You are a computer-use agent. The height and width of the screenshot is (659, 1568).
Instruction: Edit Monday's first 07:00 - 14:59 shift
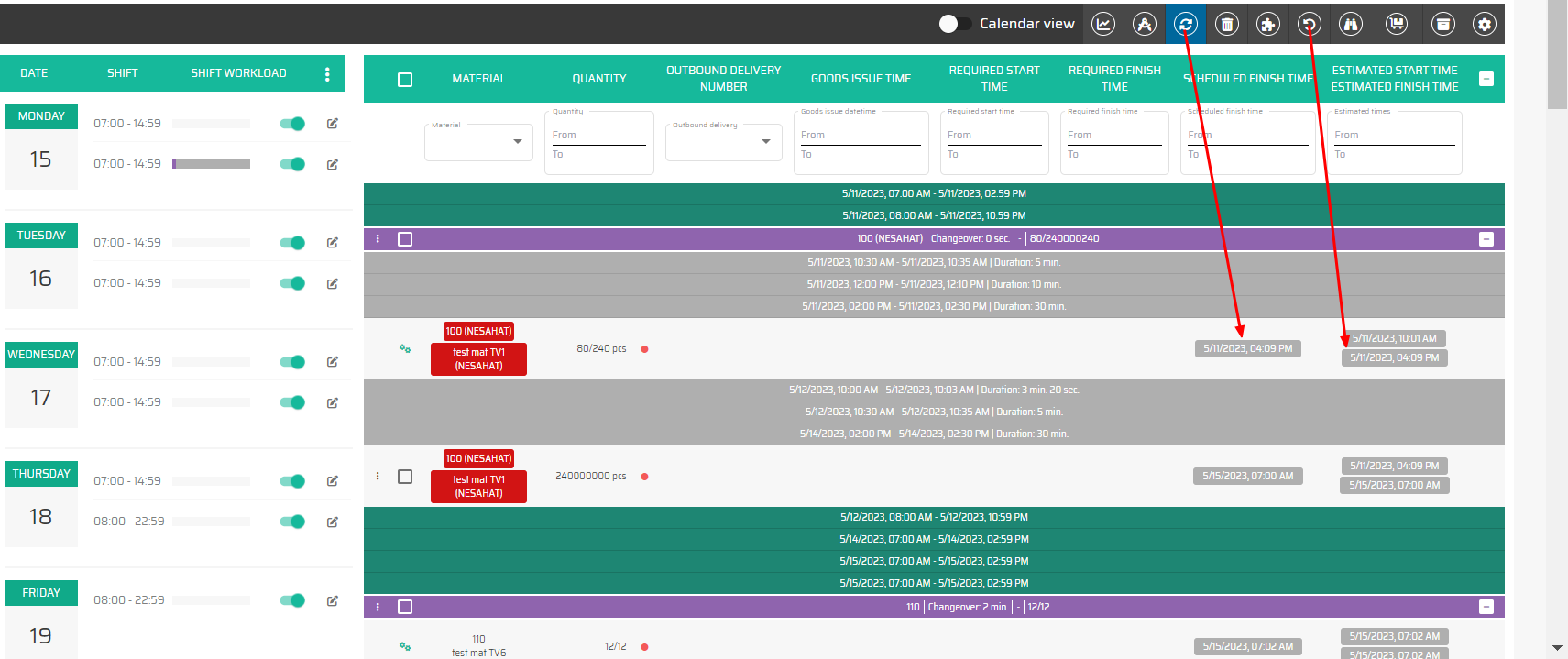[333, 124]
